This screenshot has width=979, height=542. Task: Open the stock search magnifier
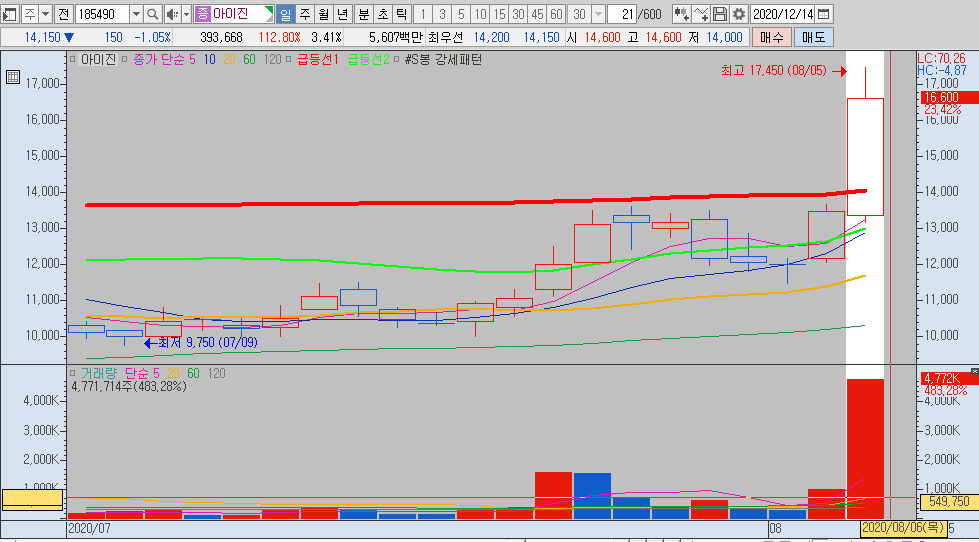[x=152, y=14]
